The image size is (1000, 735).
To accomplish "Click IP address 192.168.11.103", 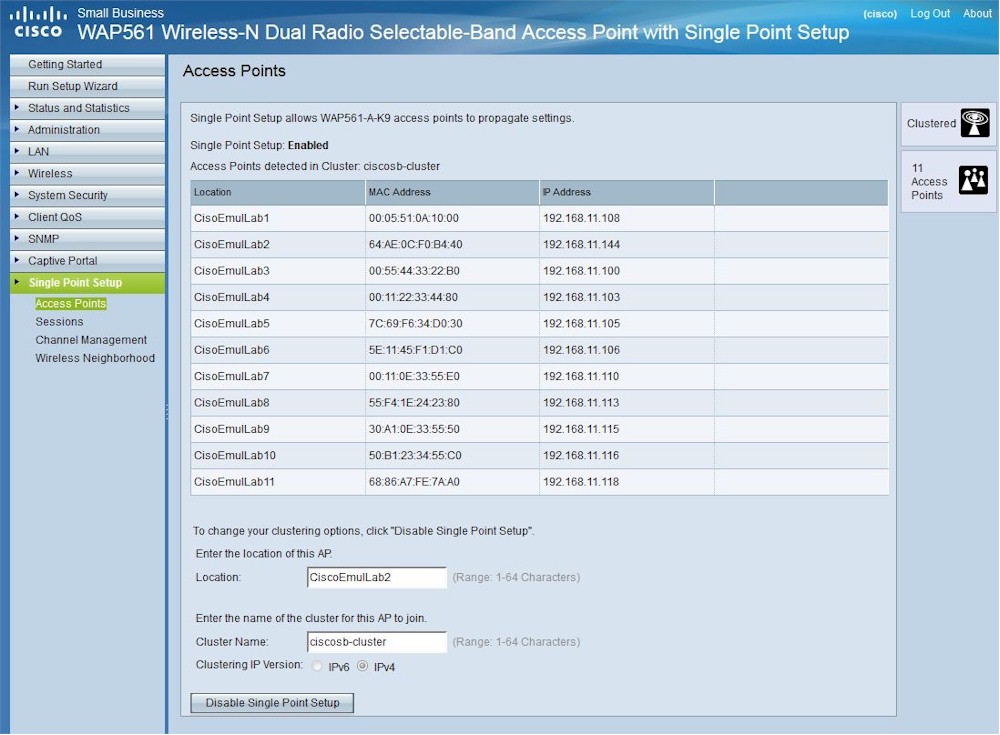I will [x=581, y=297].
